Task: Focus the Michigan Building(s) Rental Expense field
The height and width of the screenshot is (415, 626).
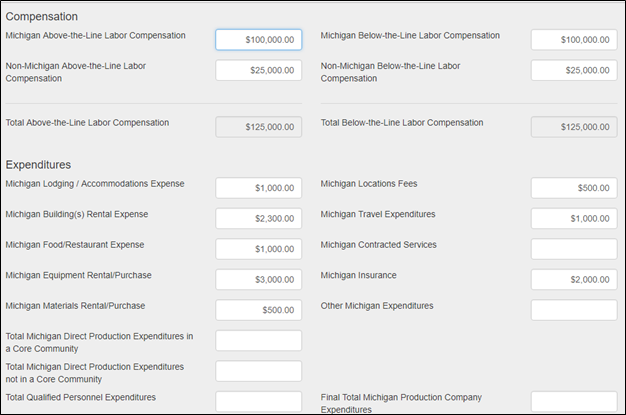Action: (258, 218)
